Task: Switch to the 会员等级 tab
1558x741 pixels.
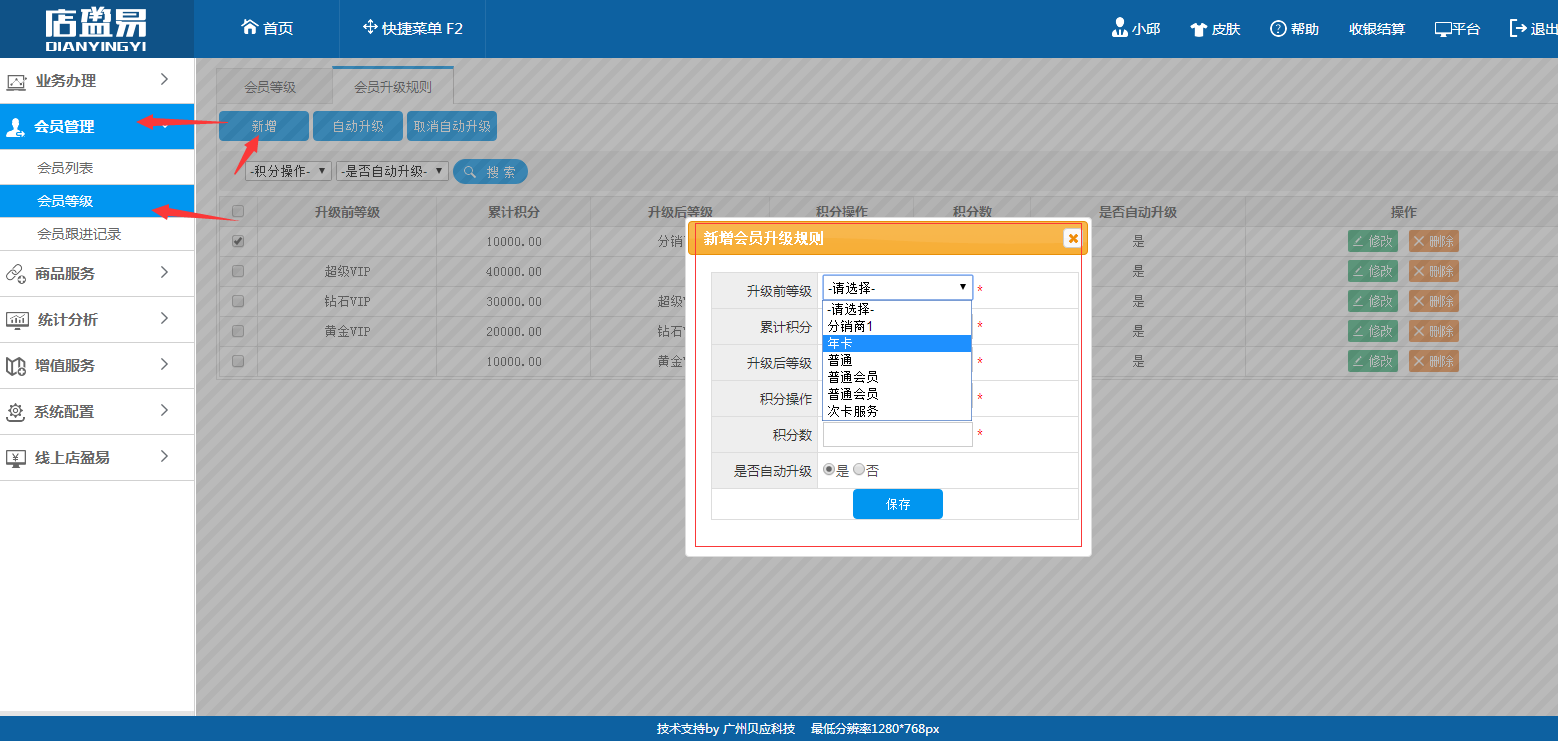Action: point(270,87)
